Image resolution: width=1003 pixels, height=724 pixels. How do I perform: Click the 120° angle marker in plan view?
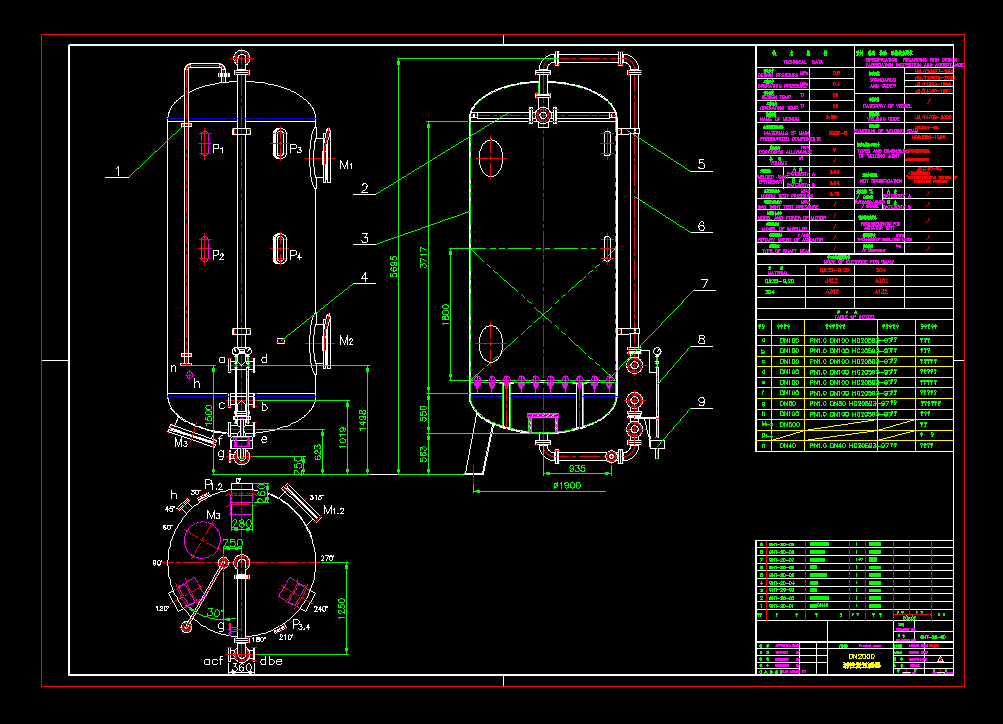(x=162, y=608)
